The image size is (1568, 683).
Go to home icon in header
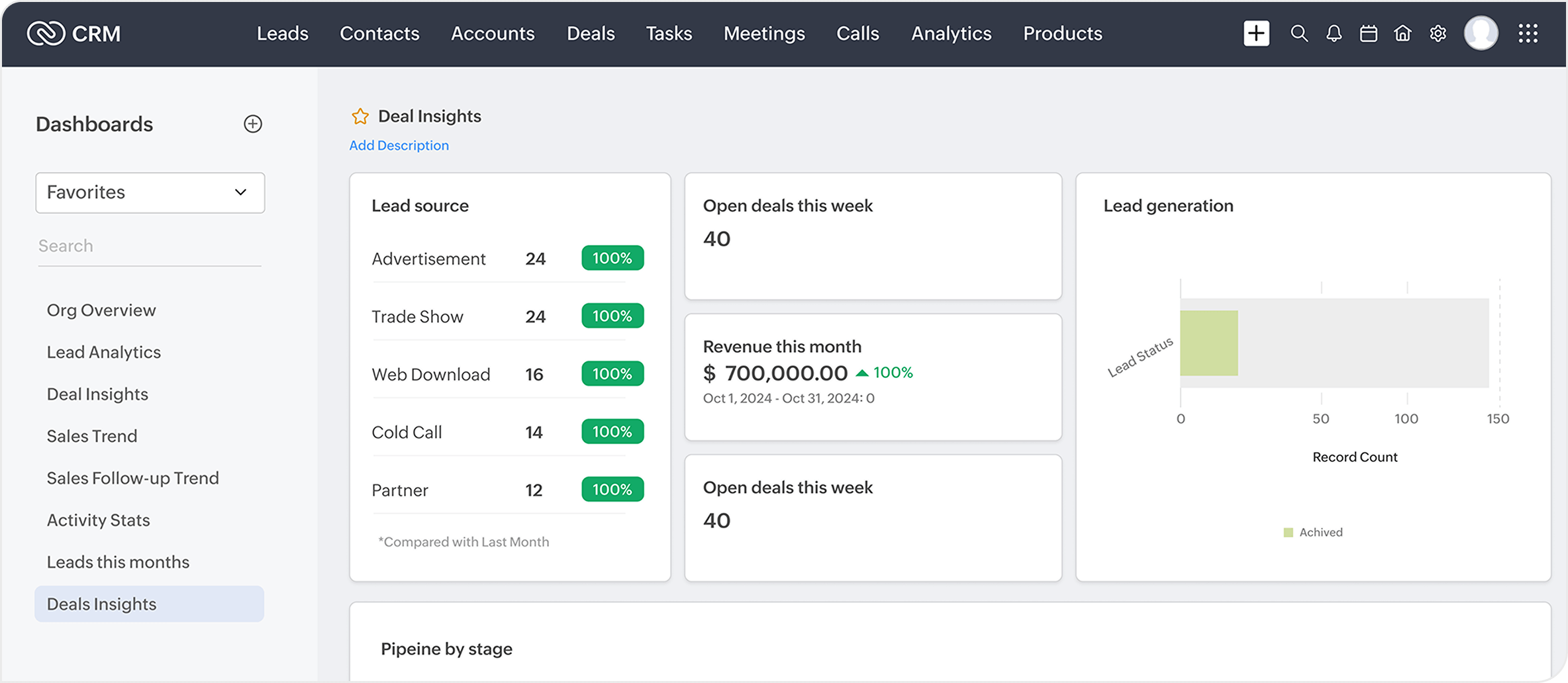point(1403,33)
